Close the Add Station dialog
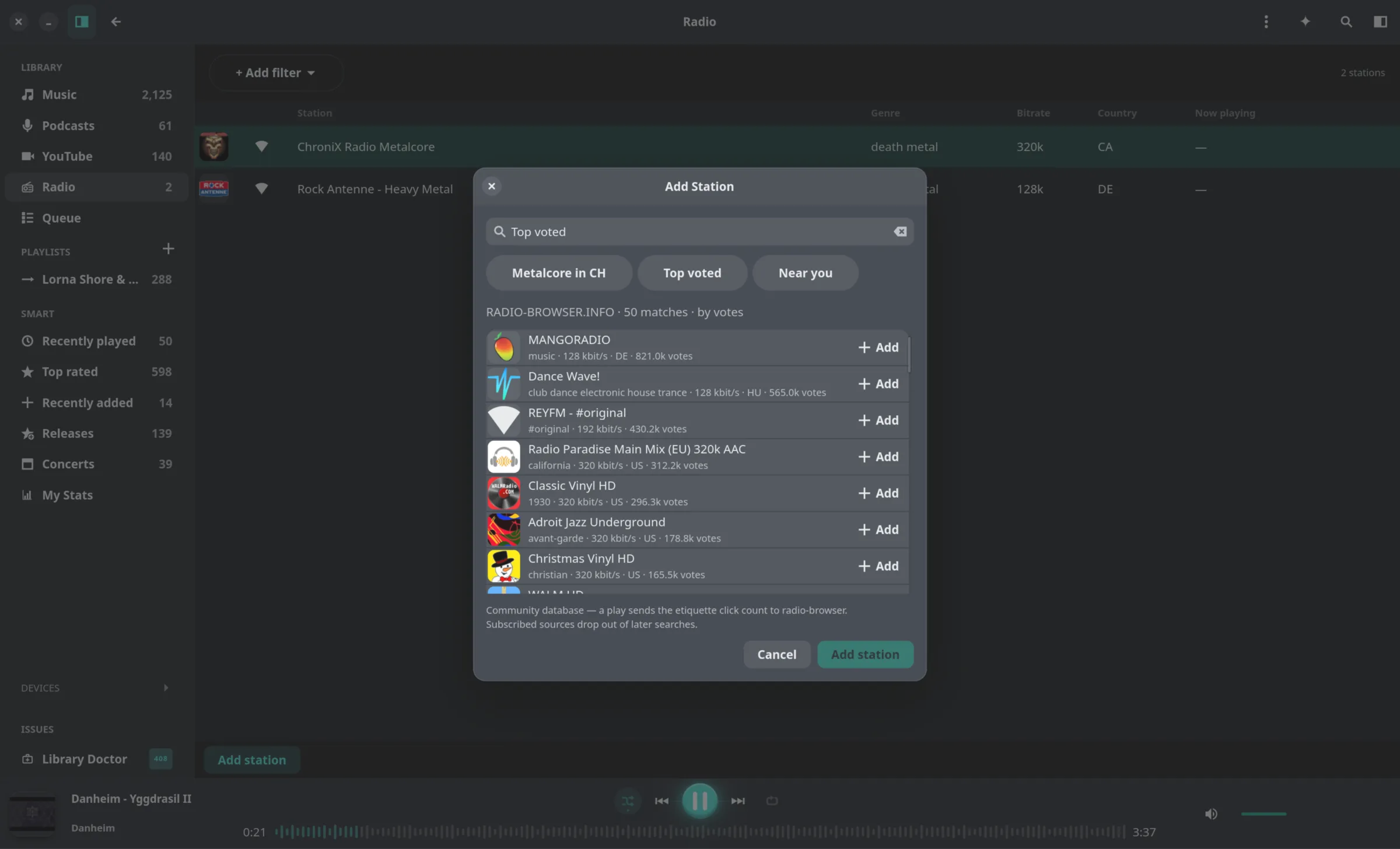This screenshot has width=1400, height=849. pos(492,186)
